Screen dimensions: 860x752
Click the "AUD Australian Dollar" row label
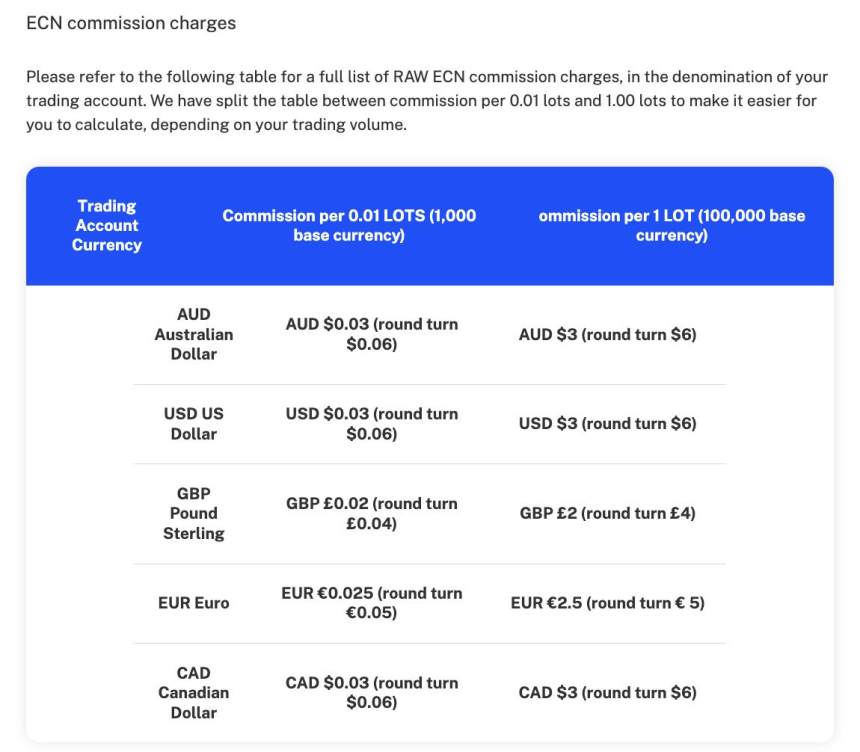point(194,334)
